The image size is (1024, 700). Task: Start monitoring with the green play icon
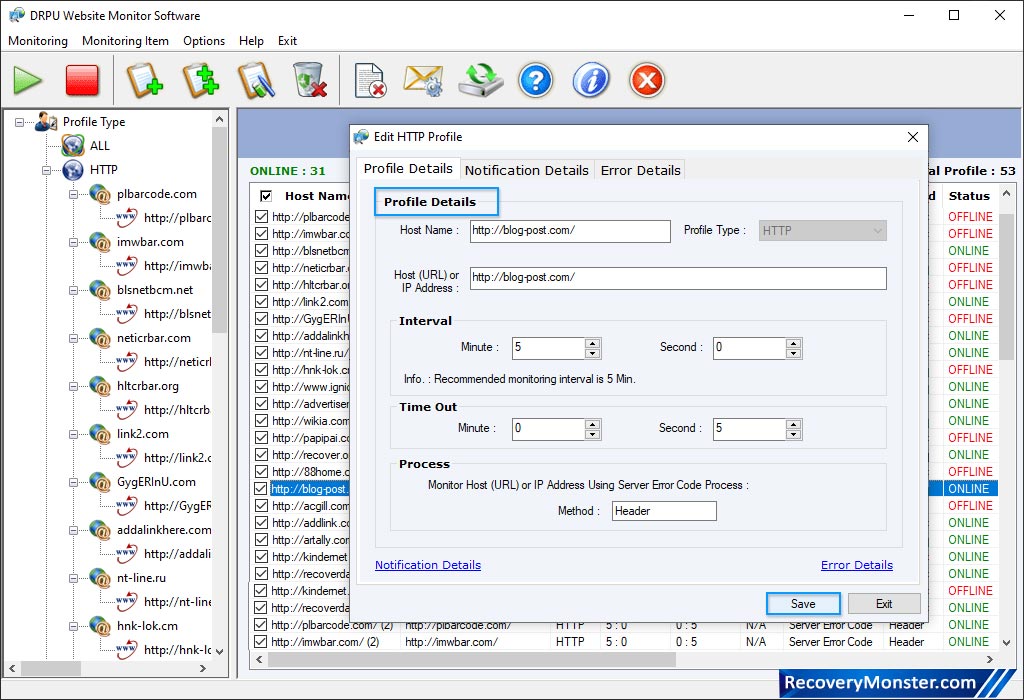27,80
